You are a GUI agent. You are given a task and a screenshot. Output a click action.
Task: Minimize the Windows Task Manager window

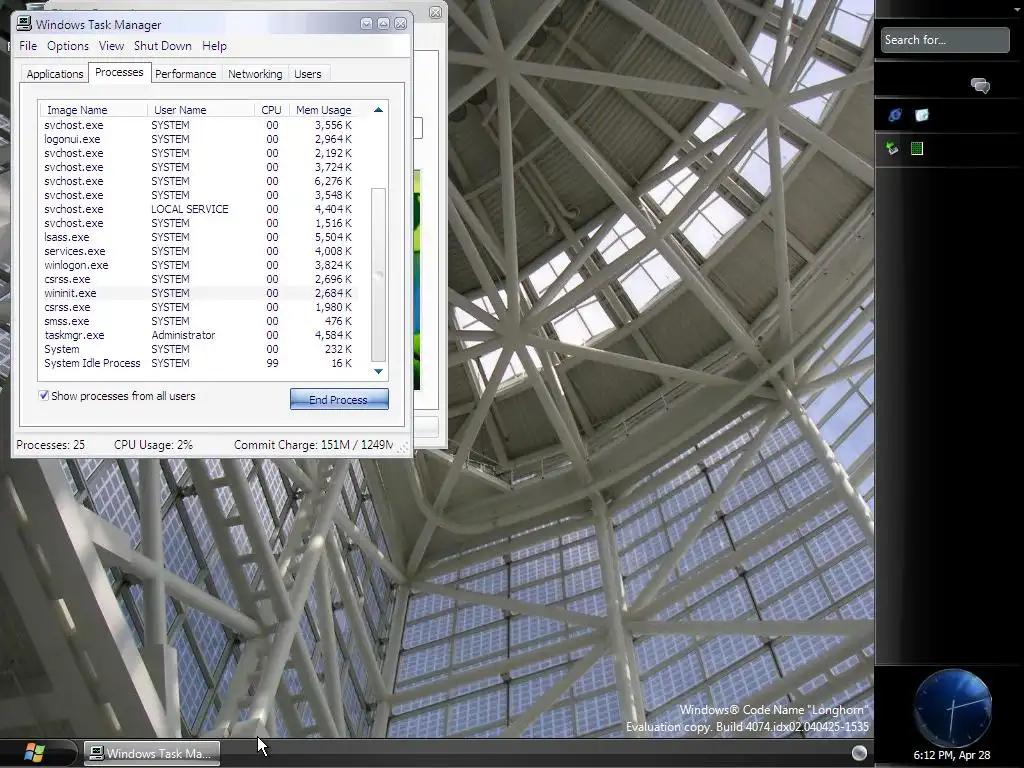coord(366,24)
